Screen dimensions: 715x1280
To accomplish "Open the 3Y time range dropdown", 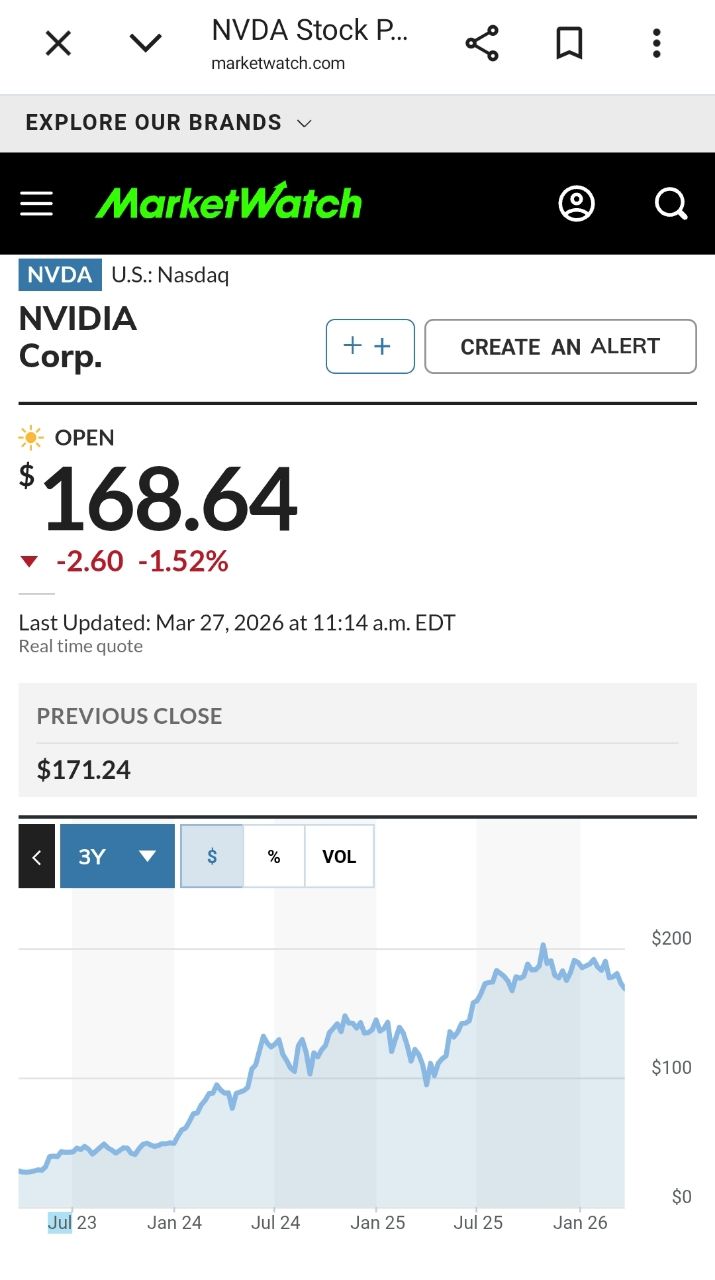I will tap(117, 856).
